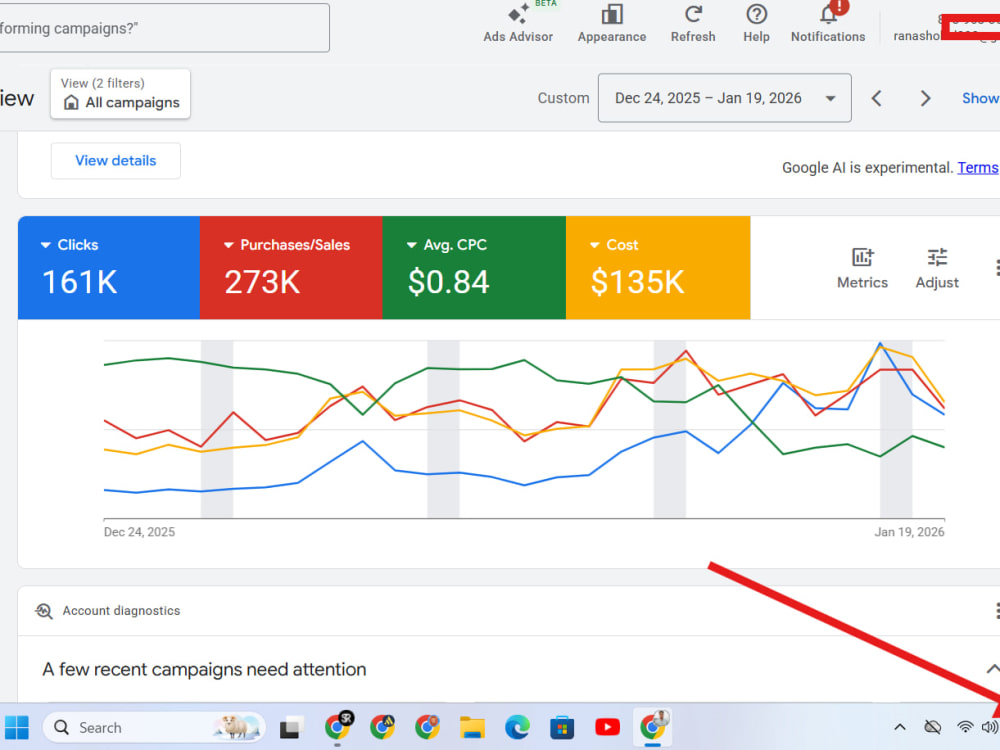Viewport: 1000px width, 750px height.
Task: Click the Show link near date range
Action: [981, 98]
